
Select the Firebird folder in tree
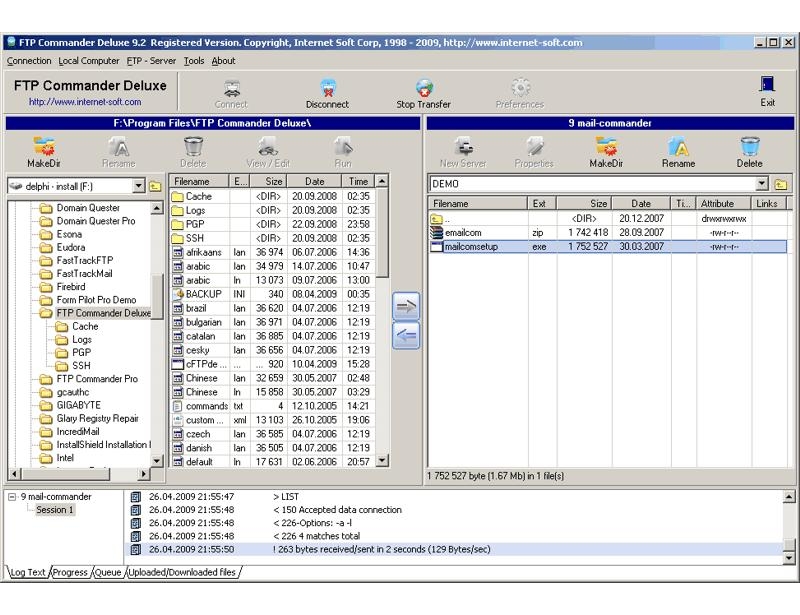pos(71,287)
